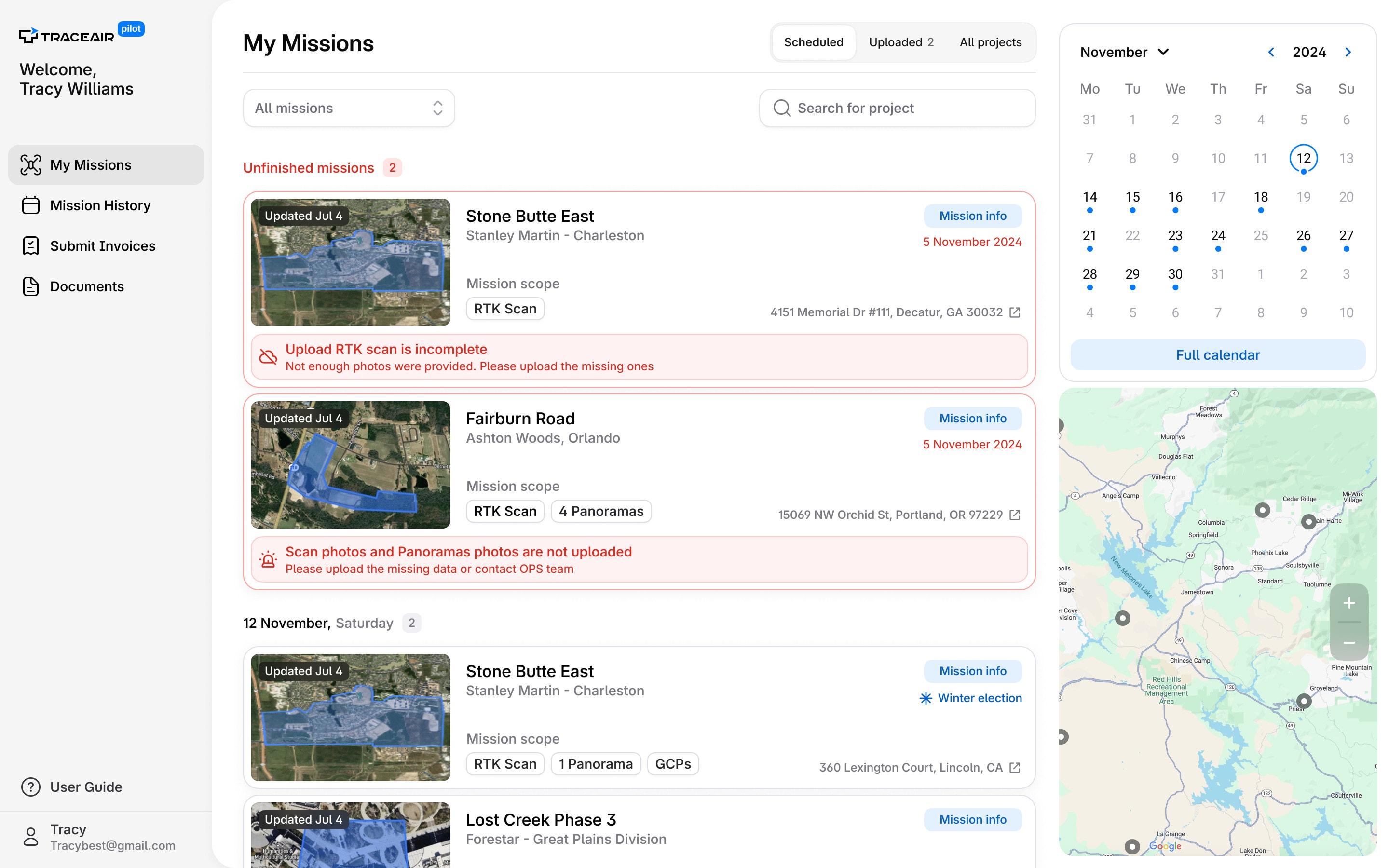The height and width of the screenshot is (868, 1389).
Task: Click the pilot badge next to logo
Action: coord(131,29)
